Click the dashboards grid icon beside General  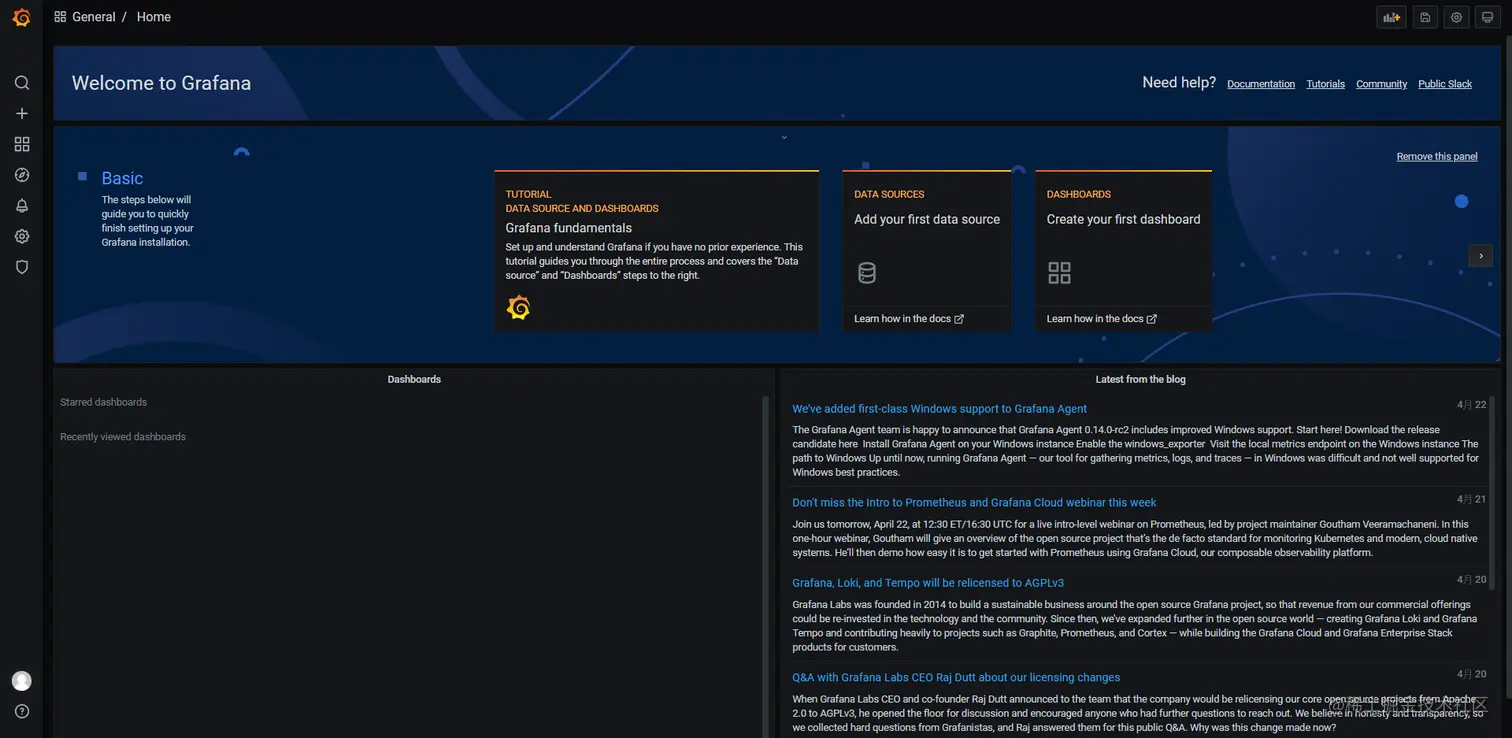(60, 17)
